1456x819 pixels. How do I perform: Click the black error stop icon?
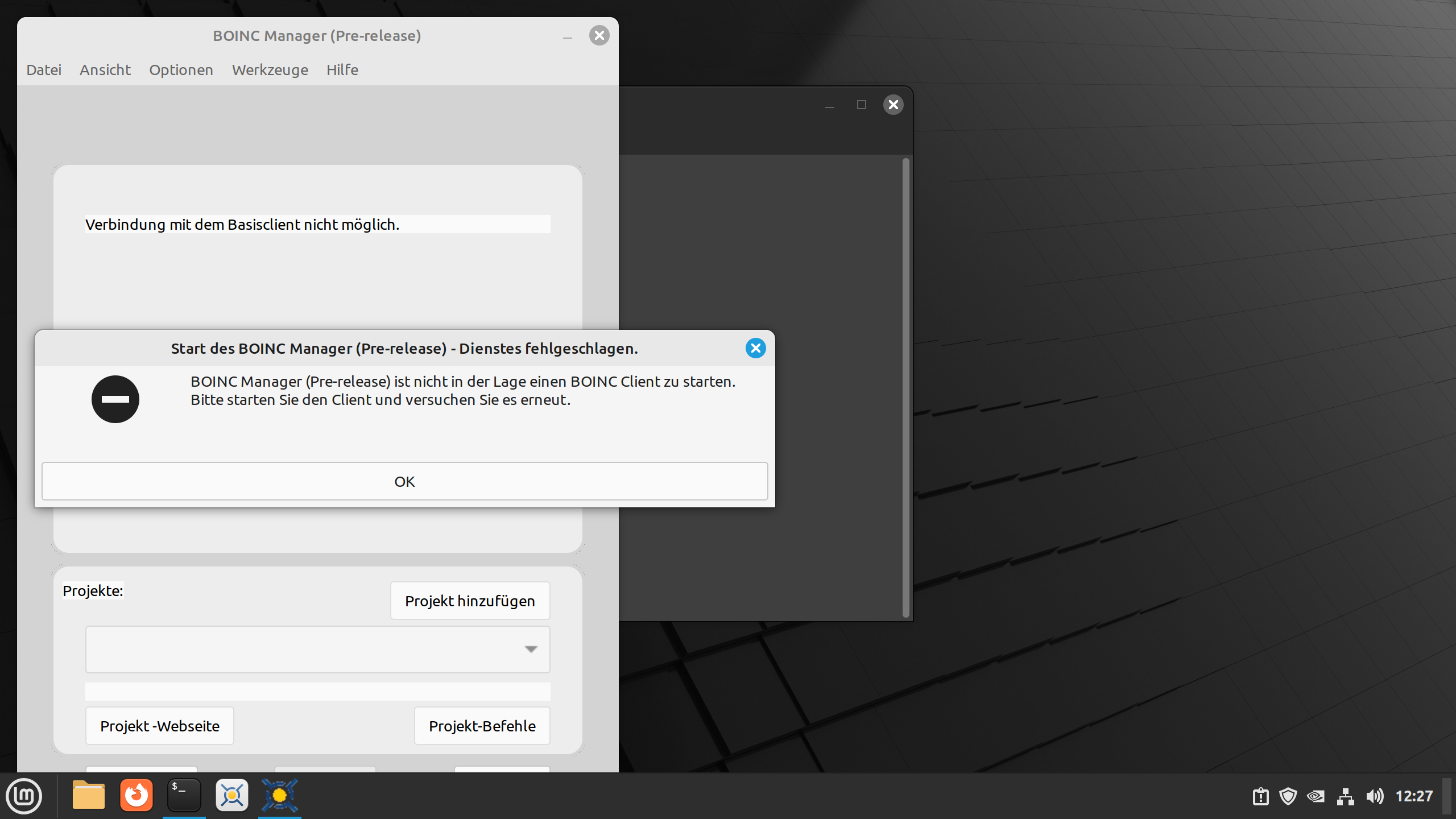click(115, 399)
